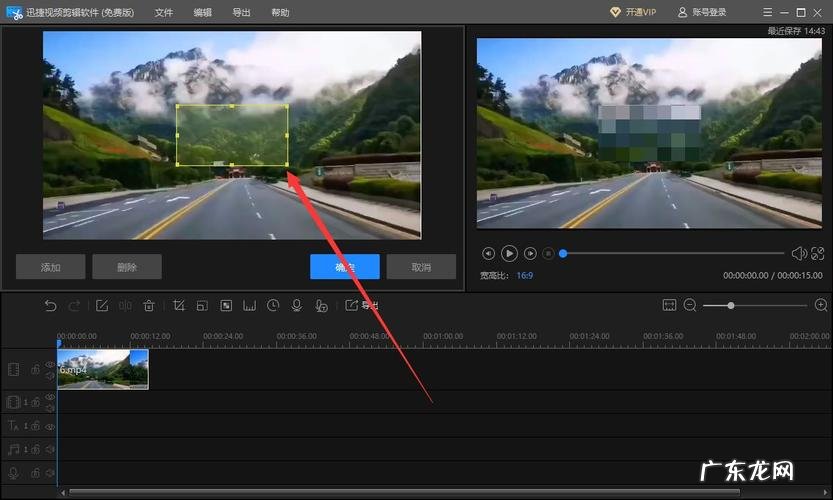Click the blue 确定 confirm button
Viewport: 833px width, 500px height.
point(344,267)
